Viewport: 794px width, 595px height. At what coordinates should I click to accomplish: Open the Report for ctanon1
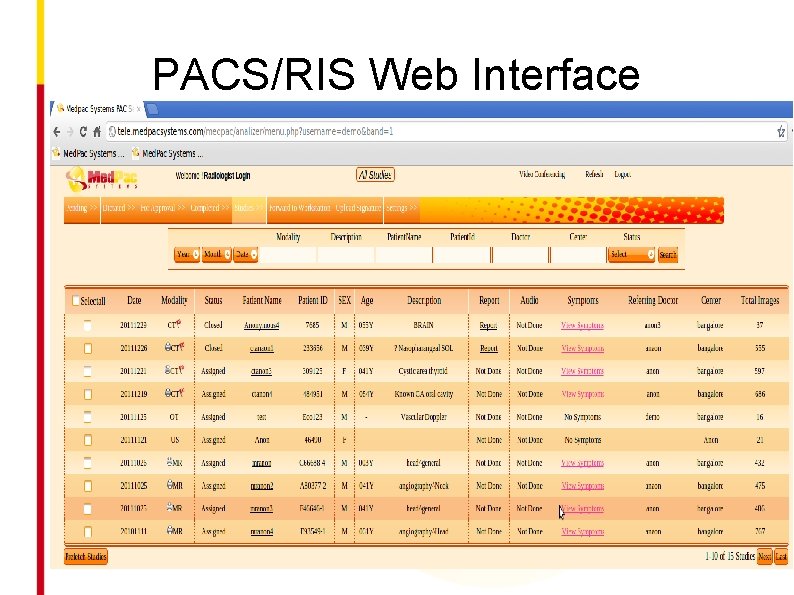click(489, 348)
